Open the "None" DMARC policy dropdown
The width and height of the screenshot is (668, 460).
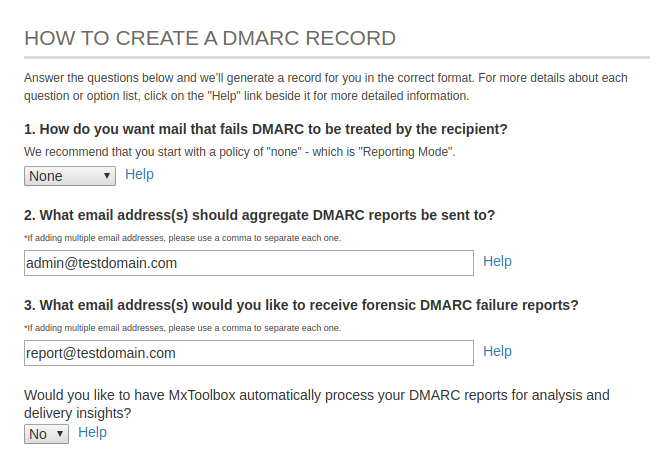click(x=69, y=176)
